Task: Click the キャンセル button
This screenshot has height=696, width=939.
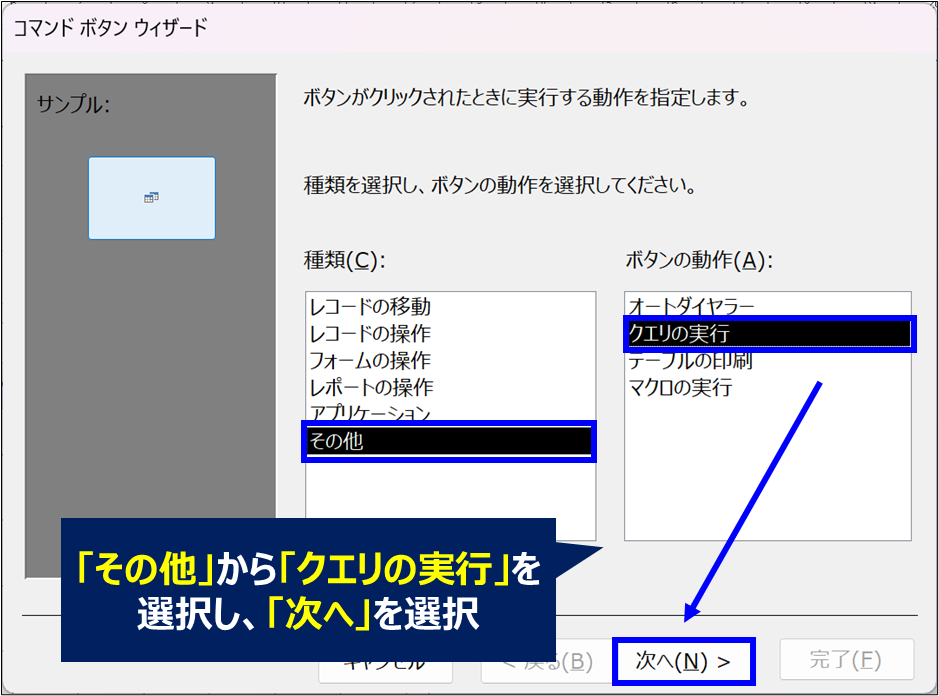Action: [x=385, y=664]
